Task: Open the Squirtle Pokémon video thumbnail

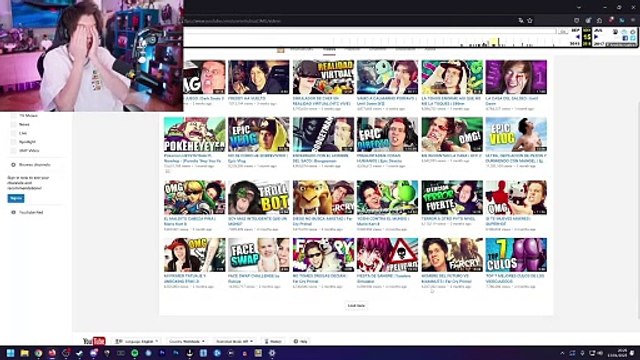Action: tap(387, 77)
